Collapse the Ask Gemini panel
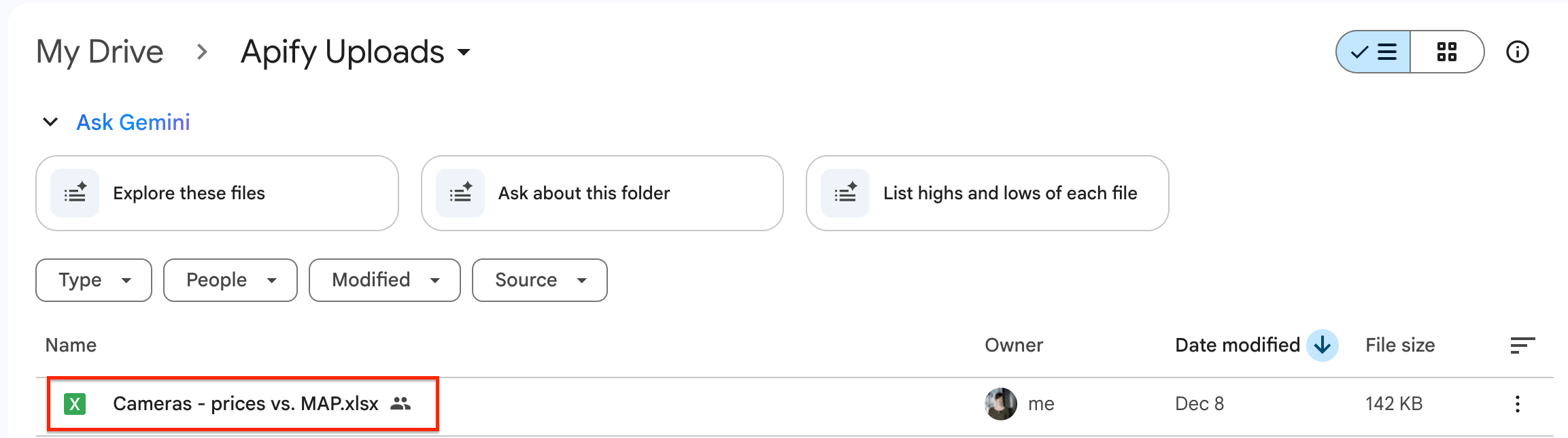 click(x=50, y=122)
